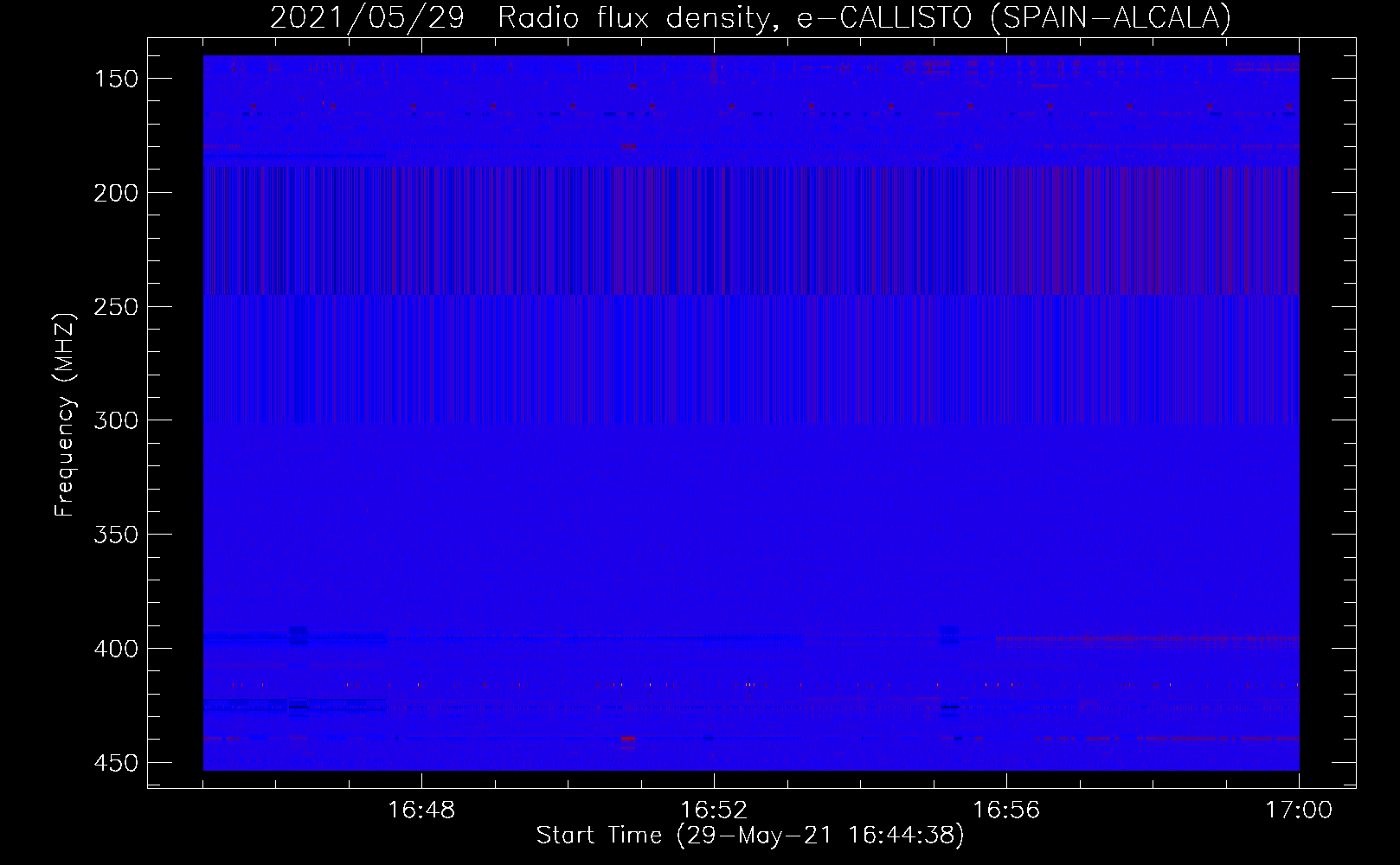Select the 150 frequency tick label

[115, 79]
